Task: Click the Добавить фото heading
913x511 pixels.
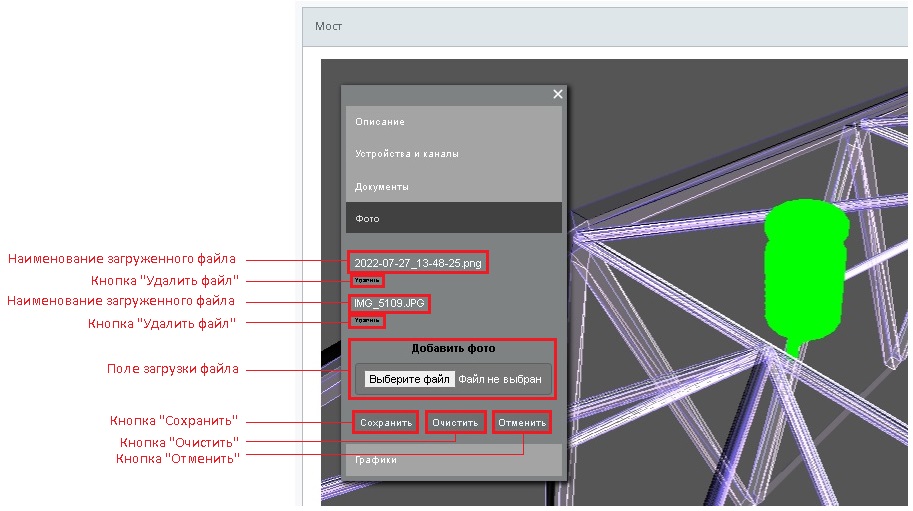Action: tap(453, 349)
